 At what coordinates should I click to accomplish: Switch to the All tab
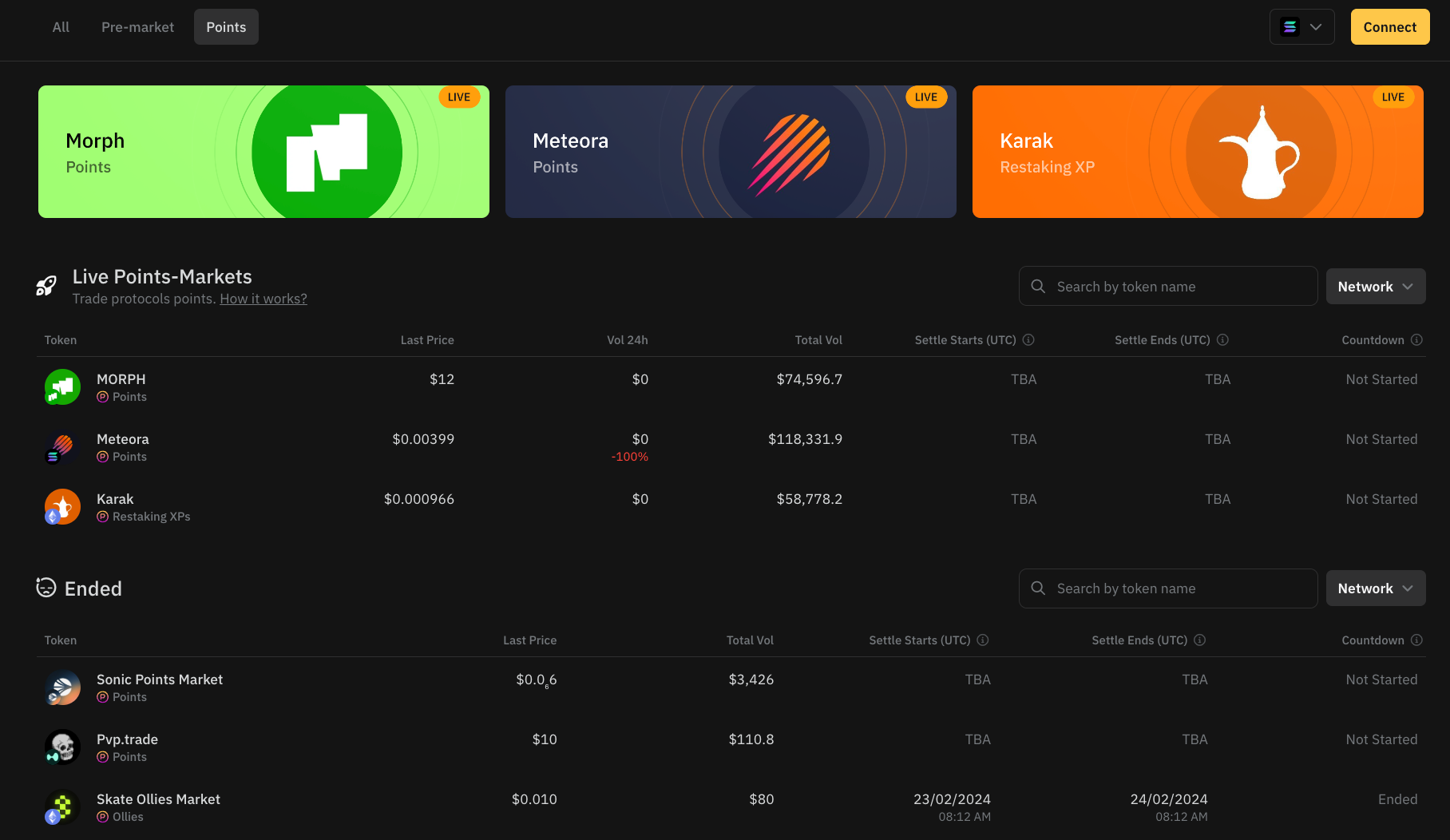(x=61, y=27)
